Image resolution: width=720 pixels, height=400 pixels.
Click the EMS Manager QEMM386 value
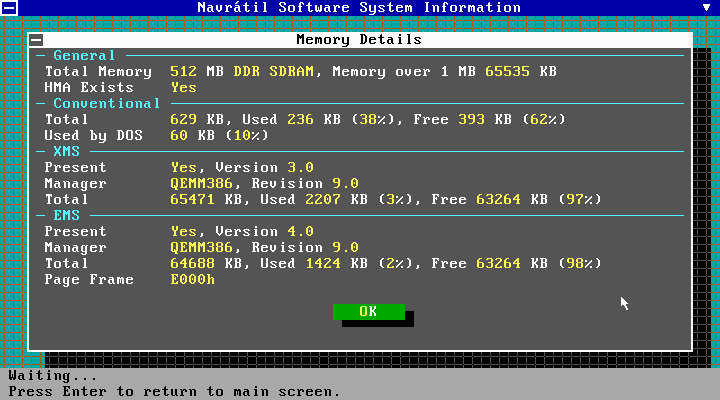(x=201, y=248)
